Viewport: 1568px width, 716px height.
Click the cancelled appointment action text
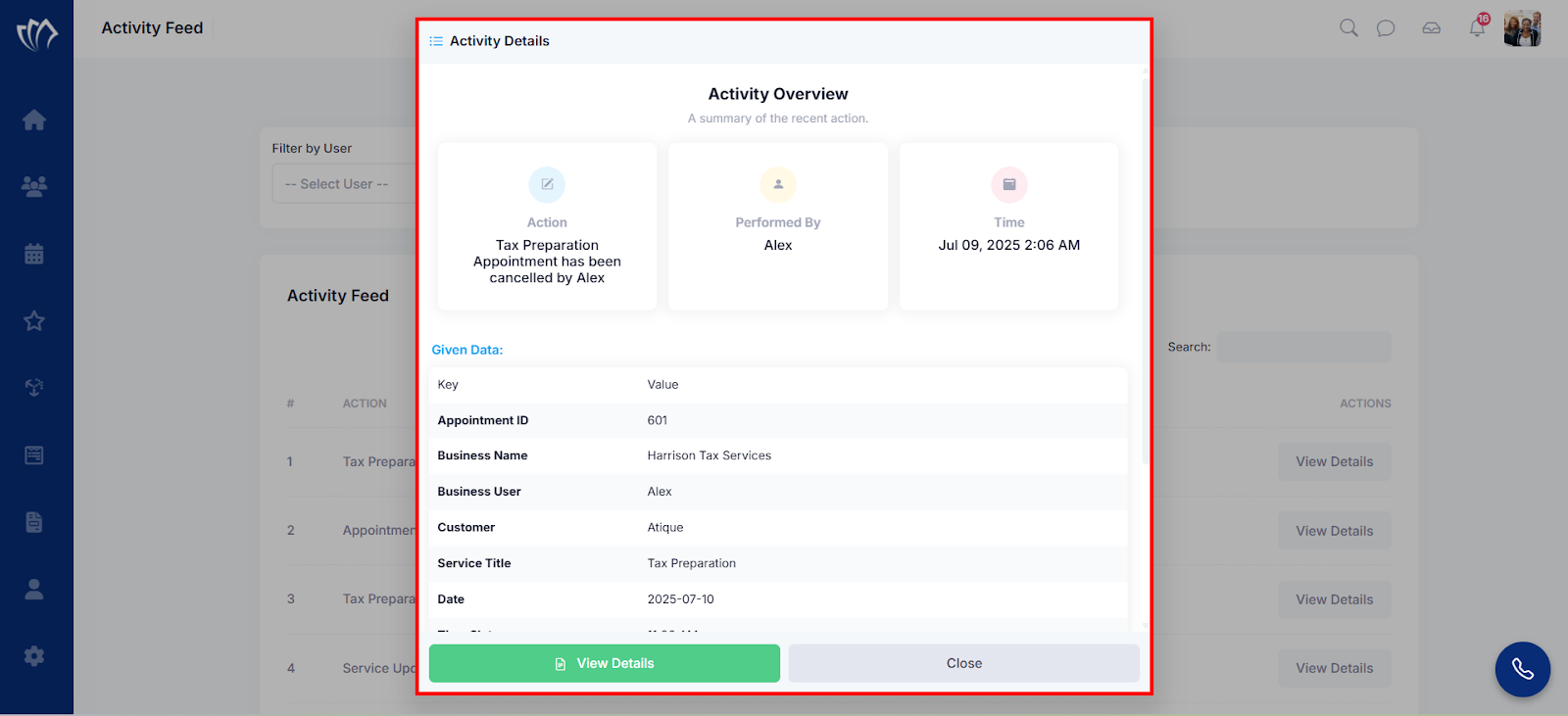pyautogui.click(x=547, y=262)
